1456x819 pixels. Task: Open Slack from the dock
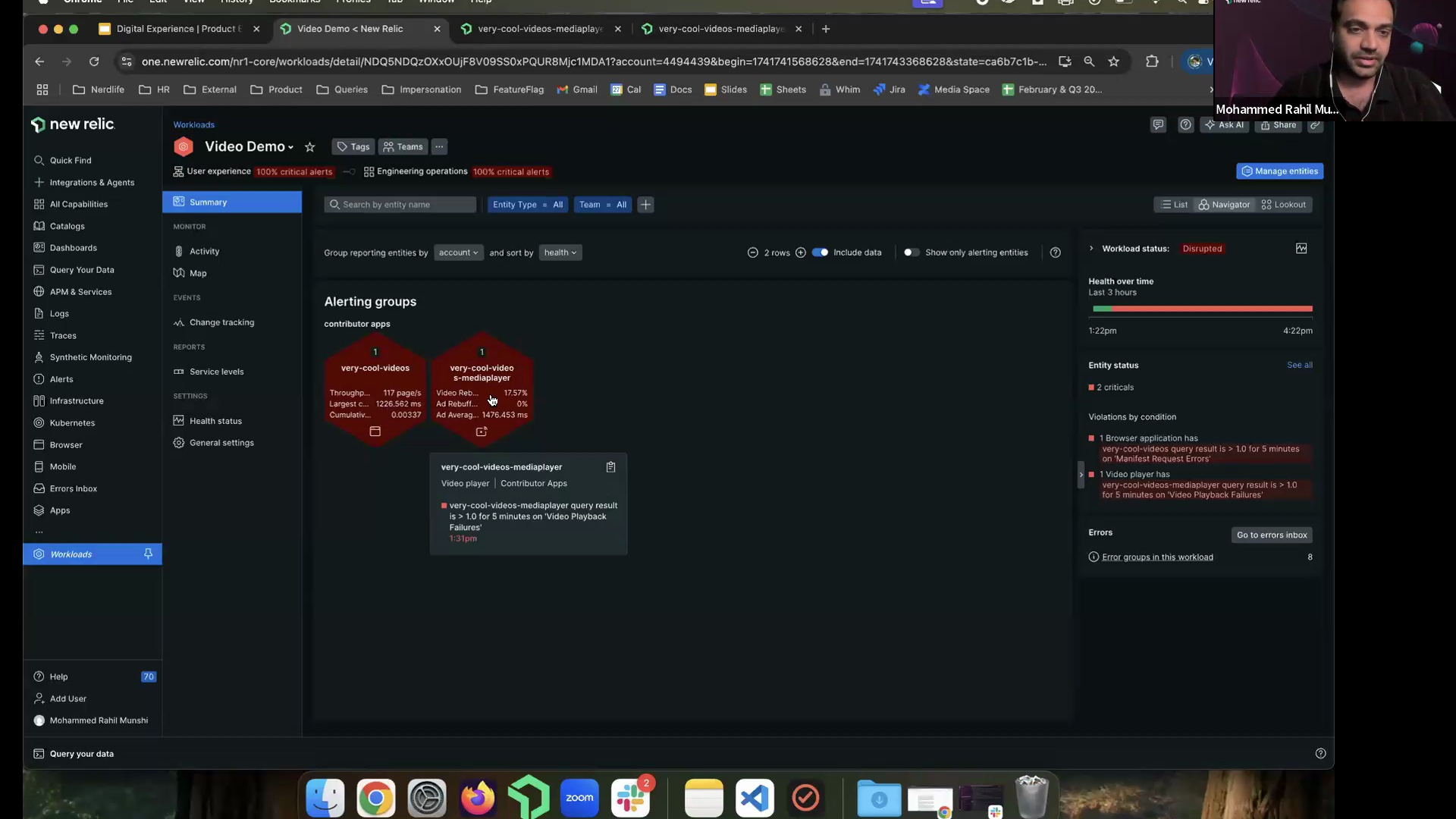click(631, 799)
